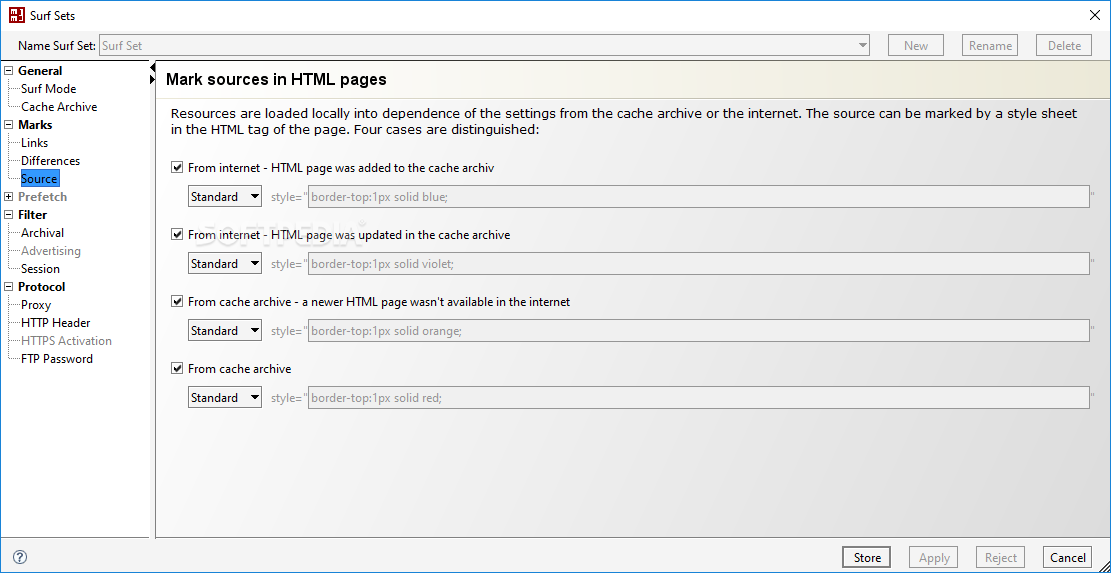Image resolution: width=1111 pixels, height=573 pixels.
Task: Click the help question mark icon
Action: point(19,557)
